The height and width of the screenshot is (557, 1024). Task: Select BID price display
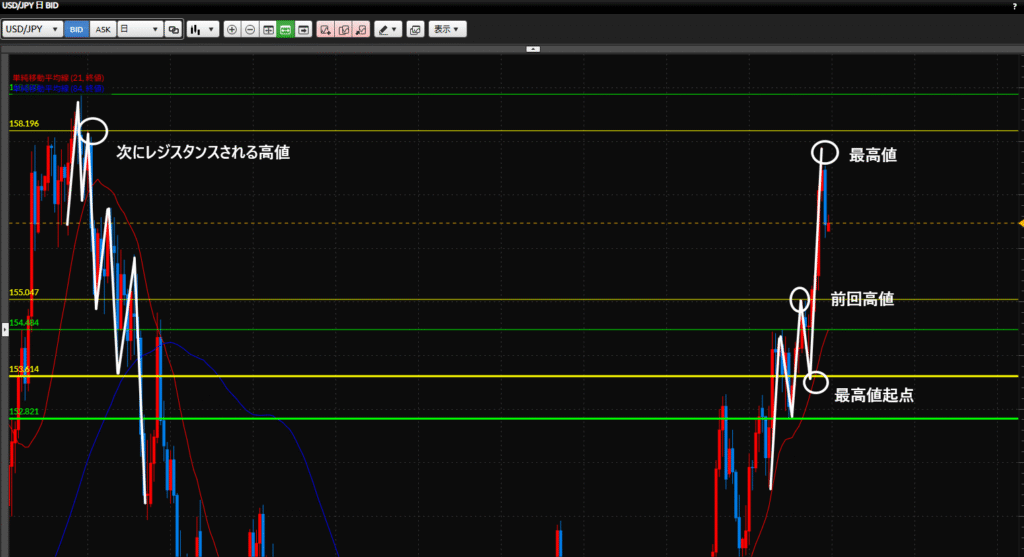click(x=76, y=30)
